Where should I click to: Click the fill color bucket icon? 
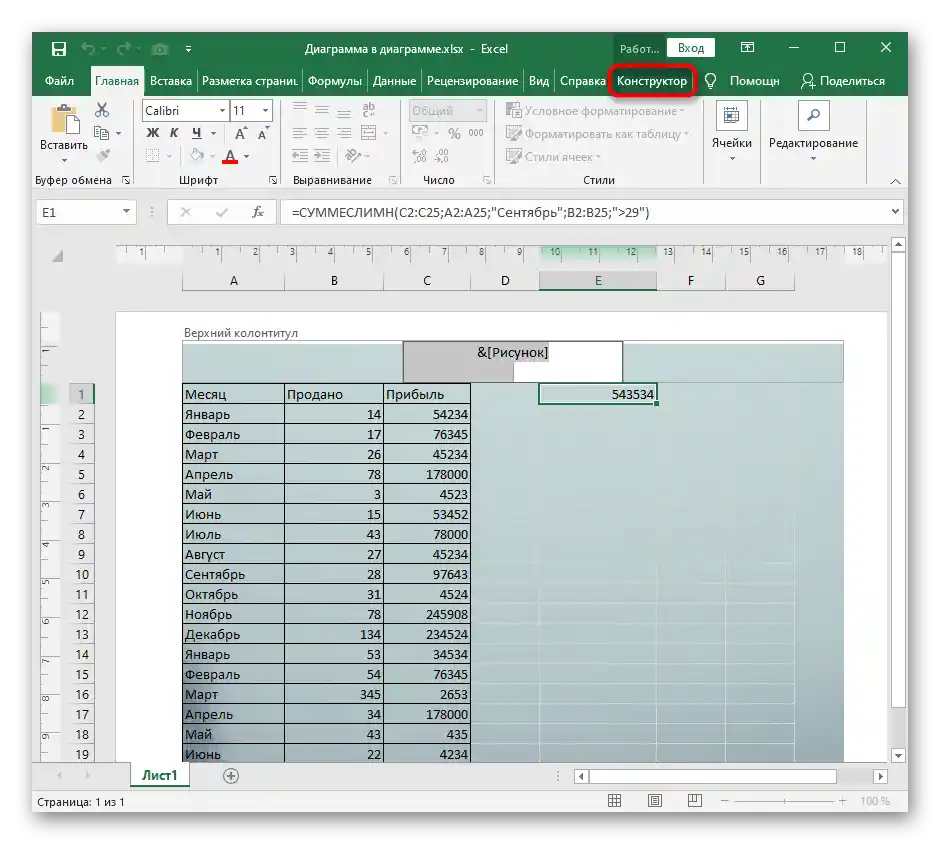[197, 155]
